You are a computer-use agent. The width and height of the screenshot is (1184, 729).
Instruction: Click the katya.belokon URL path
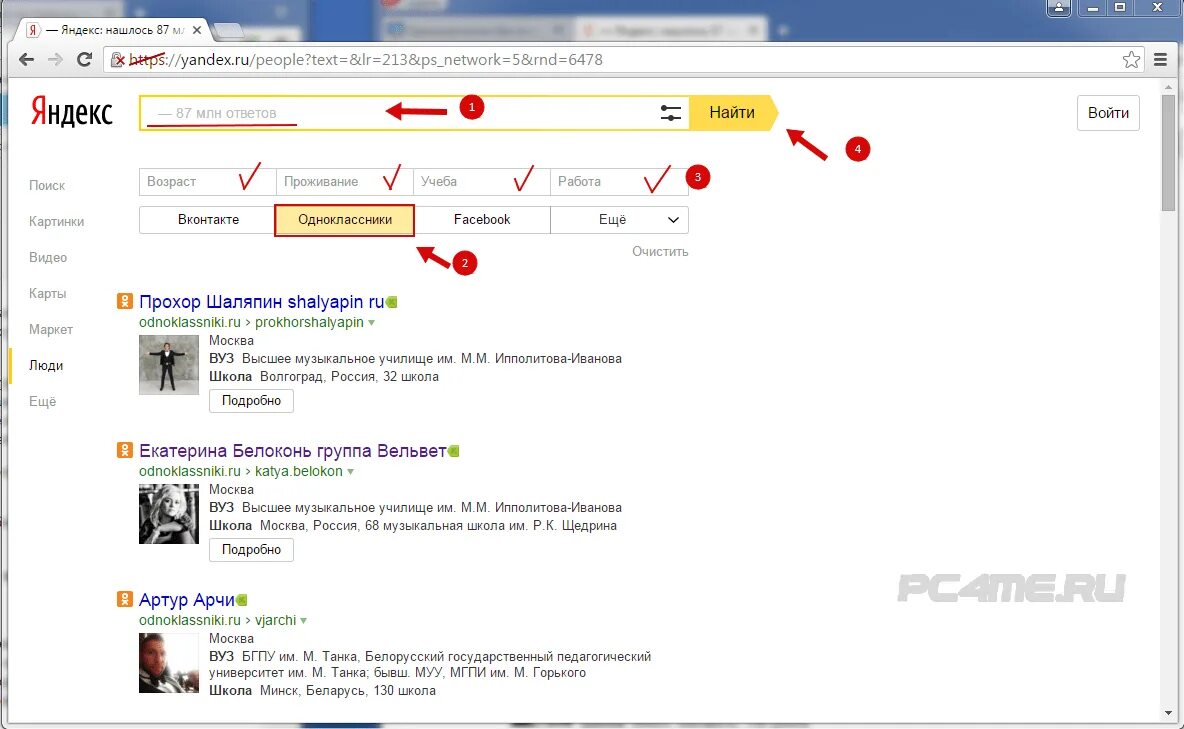click(298, 471)
